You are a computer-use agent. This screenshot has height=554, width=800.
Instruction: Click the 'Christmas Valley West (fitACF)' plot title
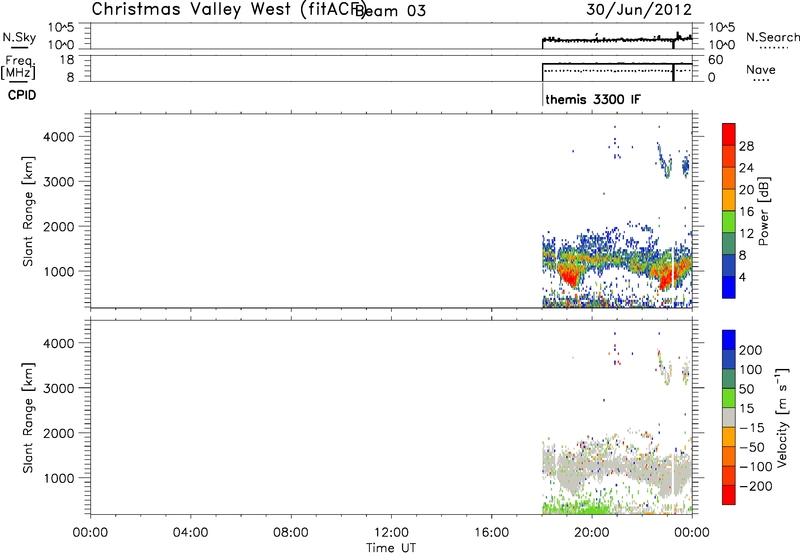(x=228, y=10)
